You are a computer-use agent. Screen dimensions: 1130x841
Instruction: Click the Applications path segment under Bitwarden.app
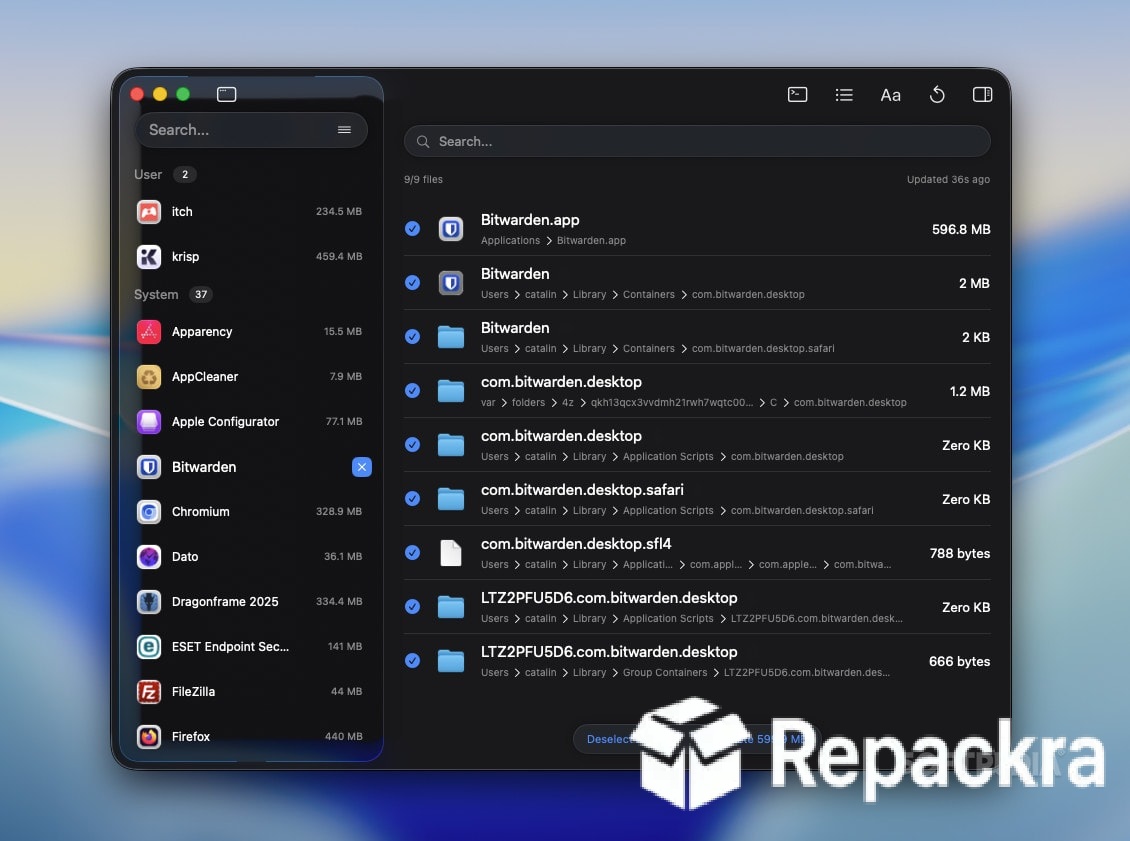coord(510,241)
